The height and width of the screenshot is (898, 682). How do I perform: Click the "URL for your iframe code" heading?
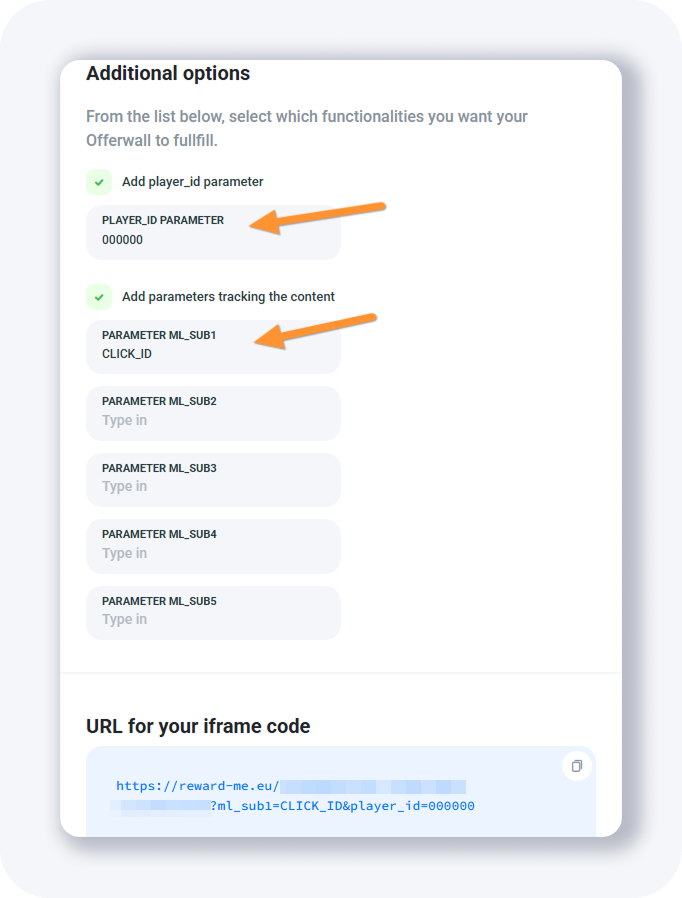pyautogui.click(x=198, y=726)
